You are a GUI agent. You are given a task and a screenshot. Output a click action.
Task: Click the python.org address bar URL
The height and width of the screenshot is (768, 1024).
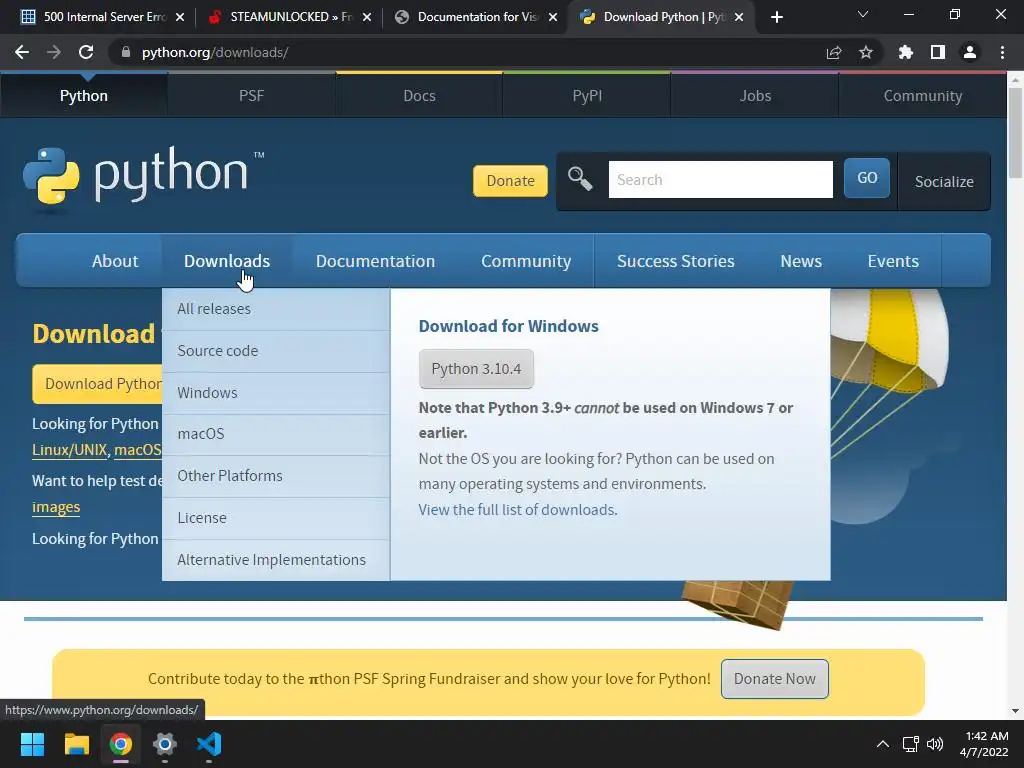point(215,52)
